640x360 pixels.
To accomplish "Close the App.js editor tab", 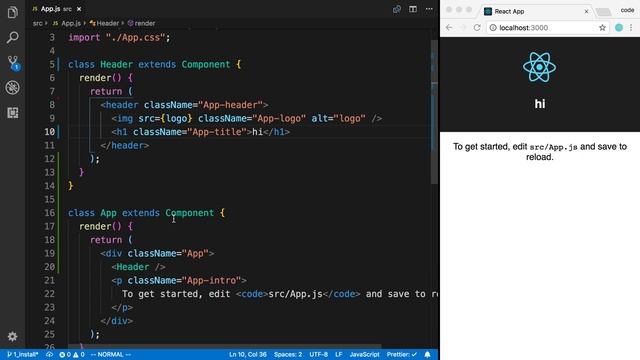I will point(79,9).
